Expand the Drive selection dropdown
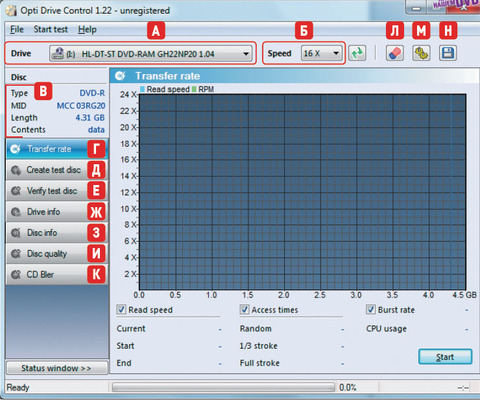 pyautogui.click(x=151, y=54)
